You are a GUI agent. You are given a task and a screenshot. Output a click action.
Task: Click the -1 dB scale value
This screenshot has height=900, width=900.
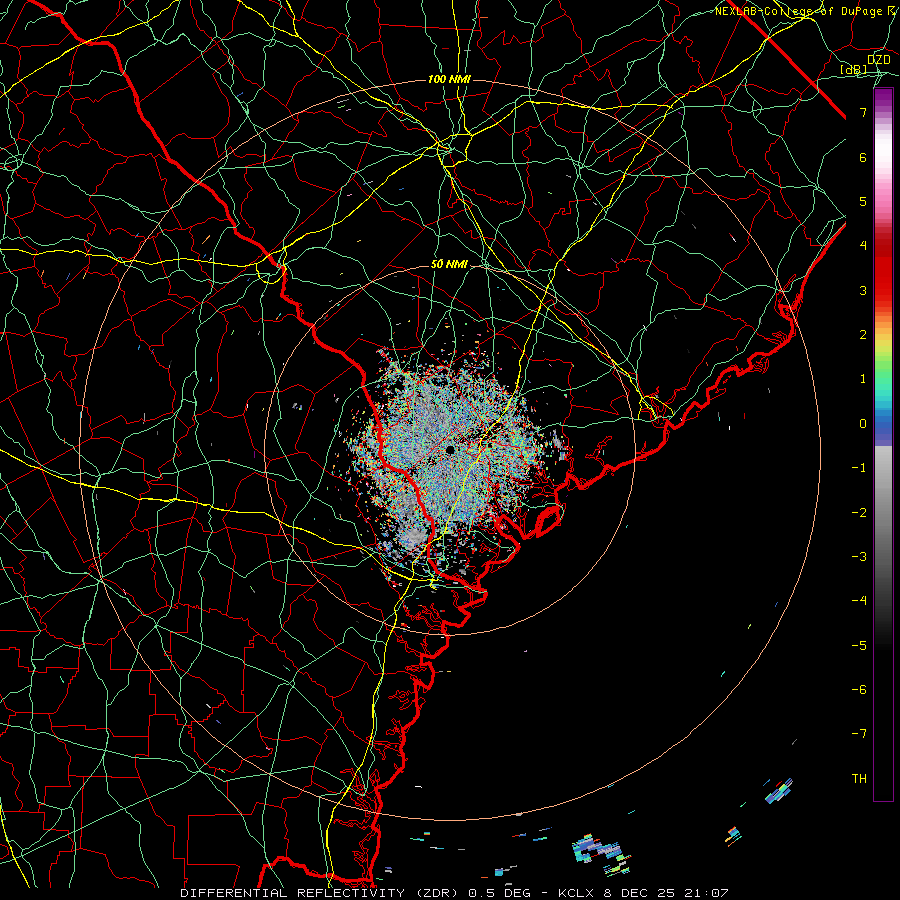tap(859, 468)
